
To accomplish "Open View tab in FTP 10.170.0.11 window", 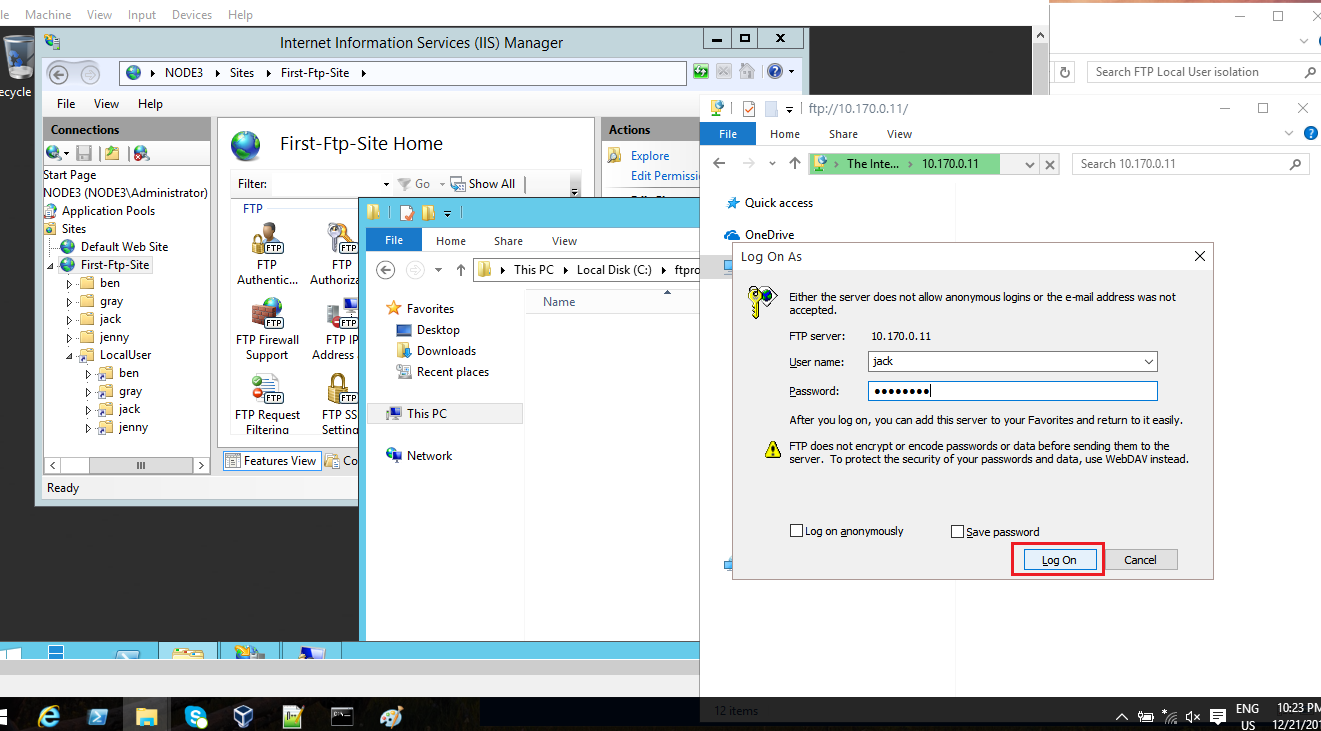I will 899,134.
